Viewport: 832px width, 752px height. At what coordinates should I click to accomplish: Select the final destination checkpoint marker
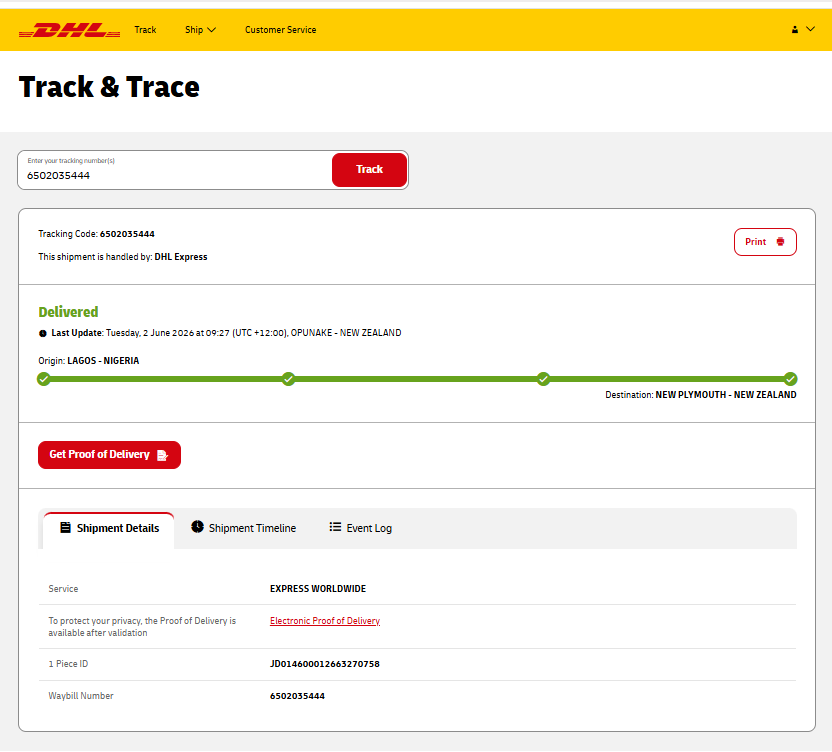coord(790,379)
